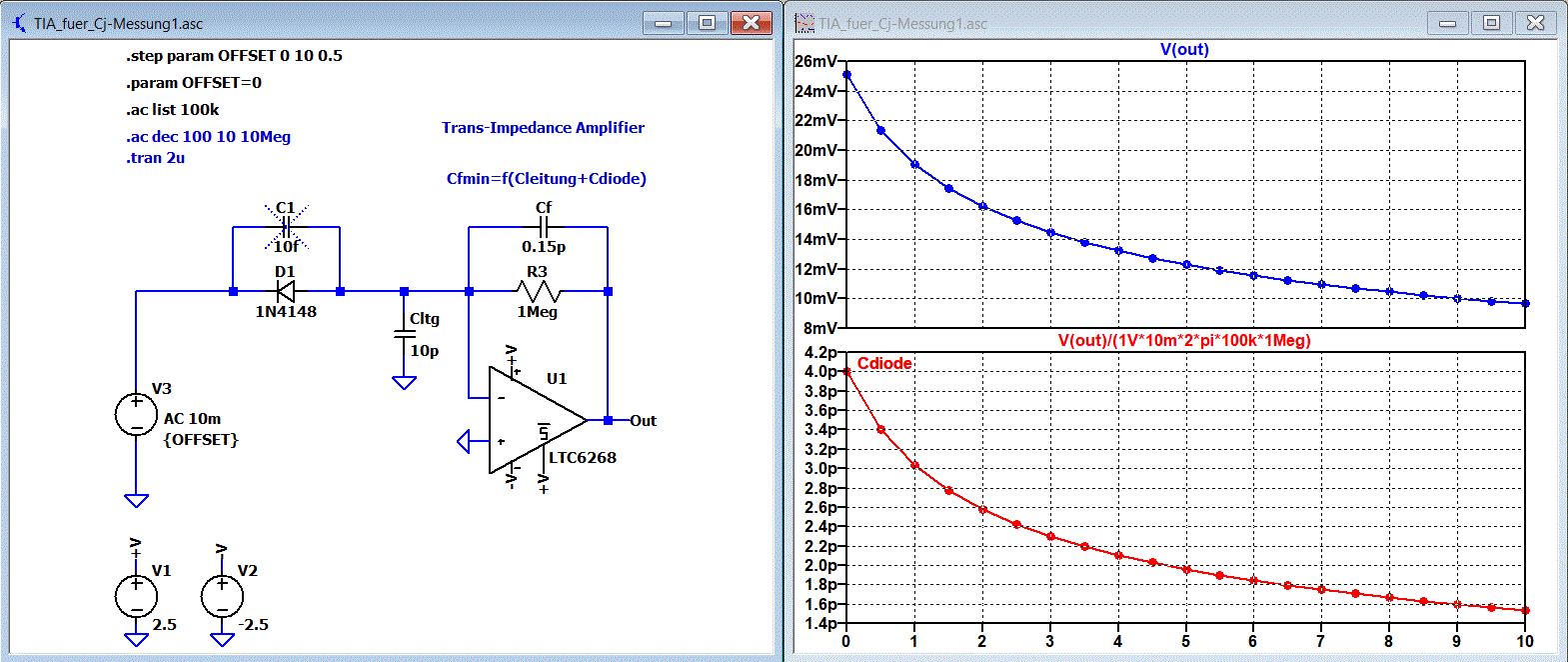Click the 5 label on horizontal axis
Image resolution: width=1568 pixels, height=662 pixels.
(1185, 641)
